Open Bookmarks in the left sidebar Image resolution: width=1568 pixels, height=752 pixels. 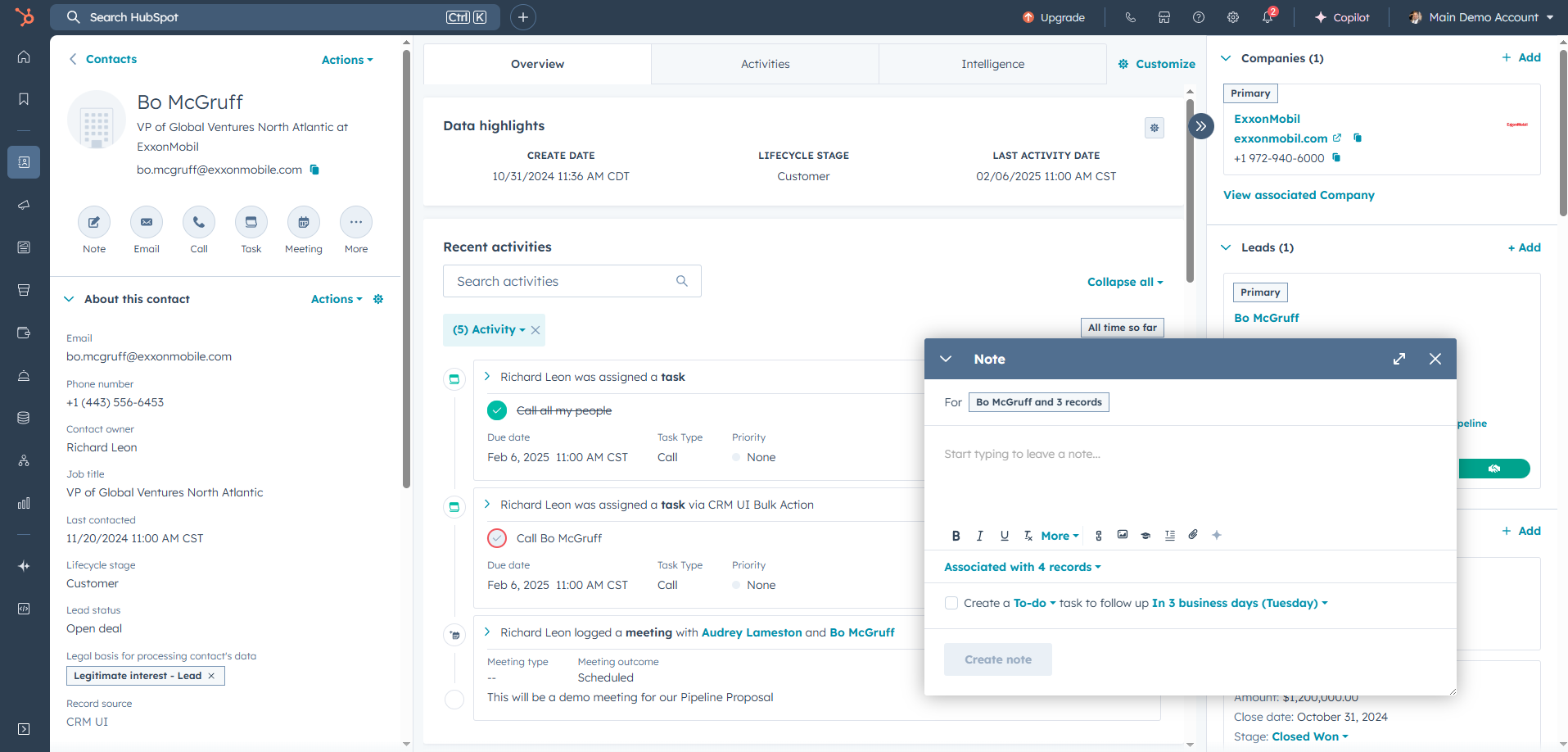[24, 99]
